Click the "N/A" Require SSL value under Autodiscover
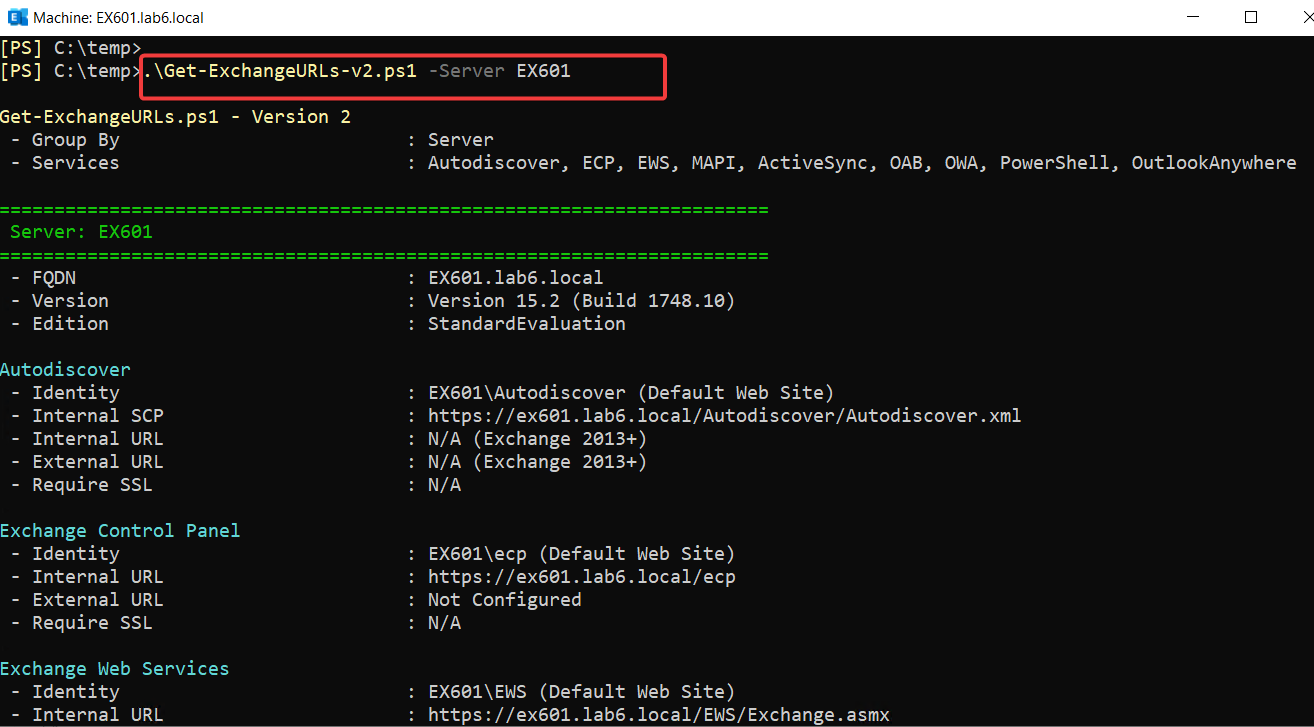Screen dimensions: 1314x727 pyautogui.click(x=444, y=485)
